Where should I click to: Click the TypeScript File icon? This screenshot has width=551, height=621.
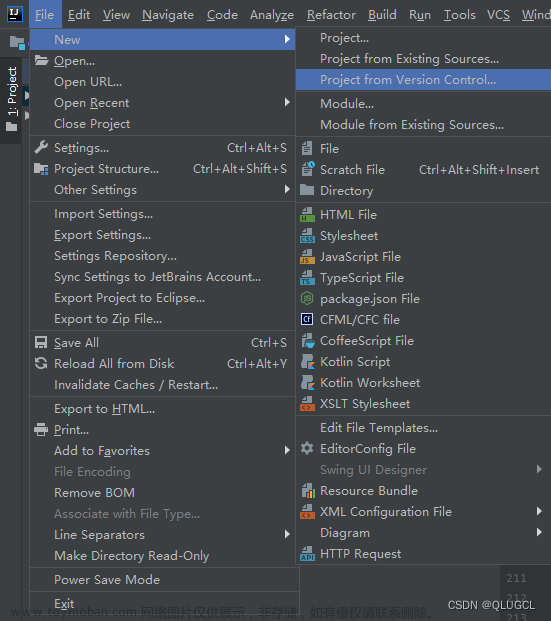pyautogui.click(x=307, y=277)
